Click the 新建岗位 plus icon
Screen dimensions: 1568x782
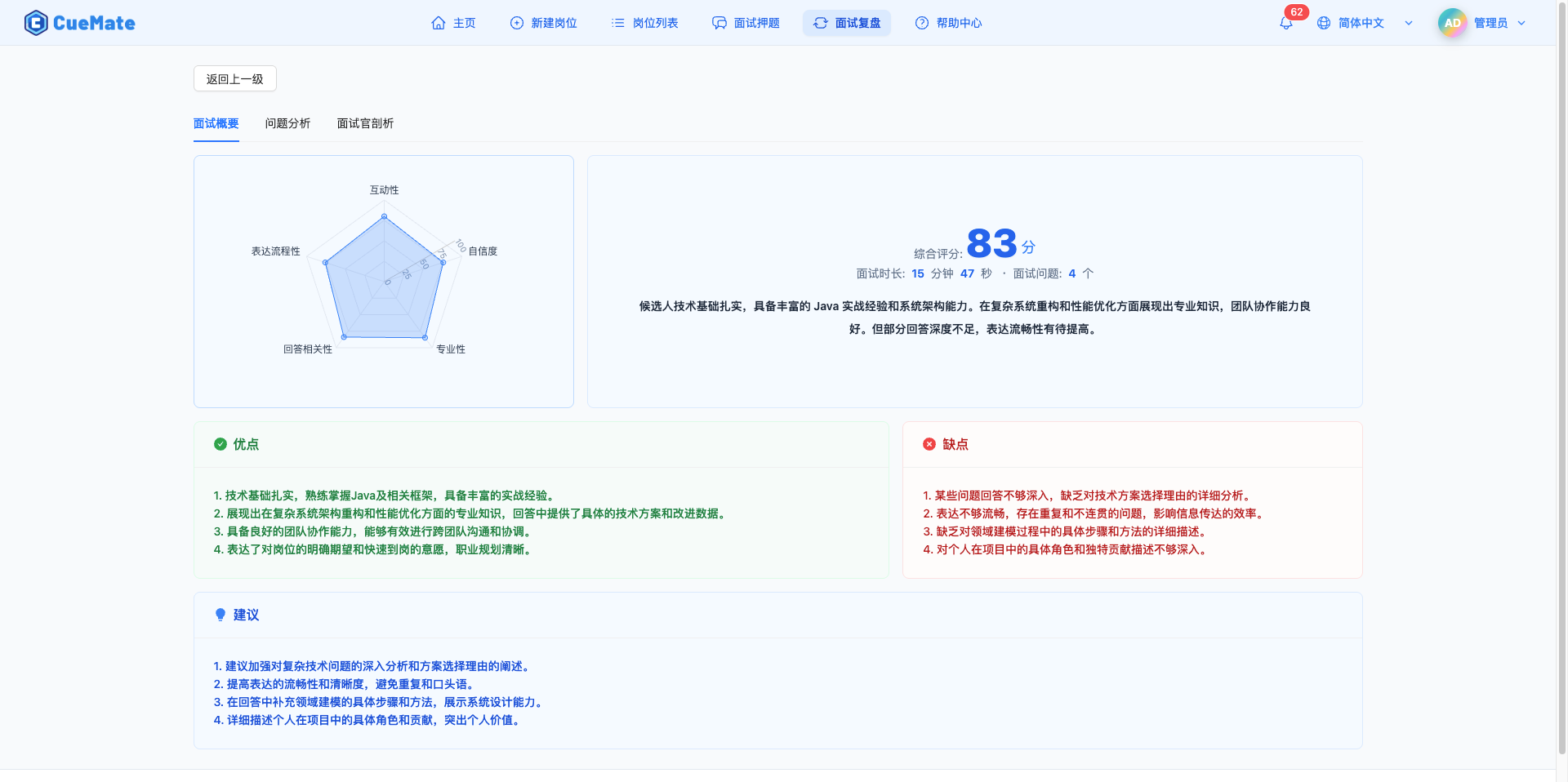pos(515,23)
